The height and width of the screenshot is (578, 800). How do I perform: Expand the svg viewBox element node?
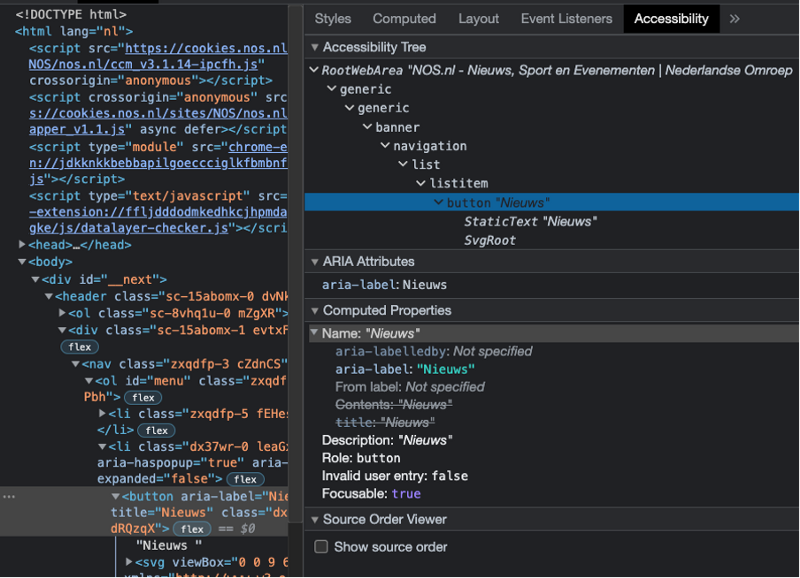(130, 563)
